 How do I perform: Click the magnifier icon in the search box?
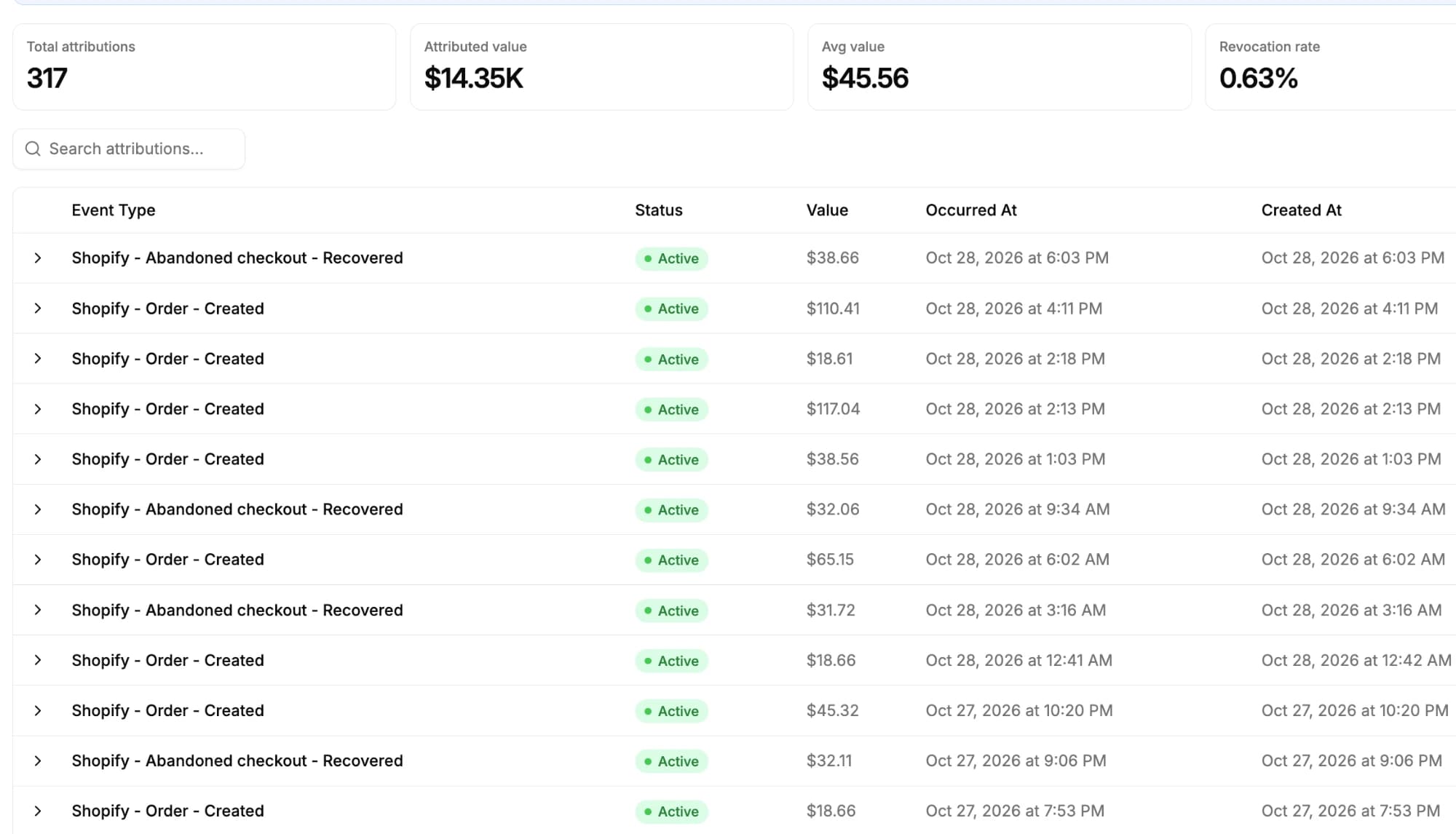coord(33,149)
